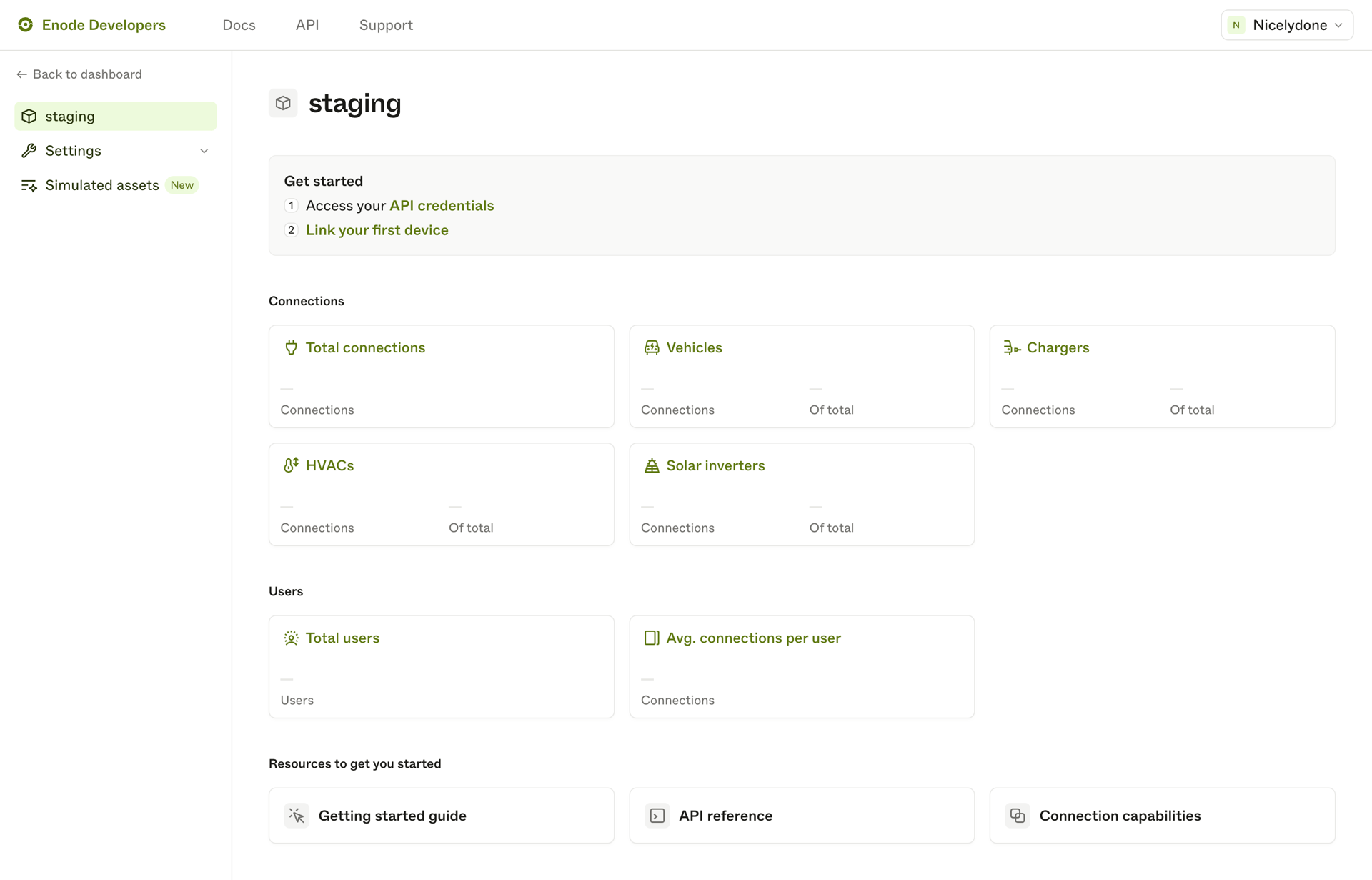
Task: Click the New badge next to Simulated assets
Action: click(182, 185)
